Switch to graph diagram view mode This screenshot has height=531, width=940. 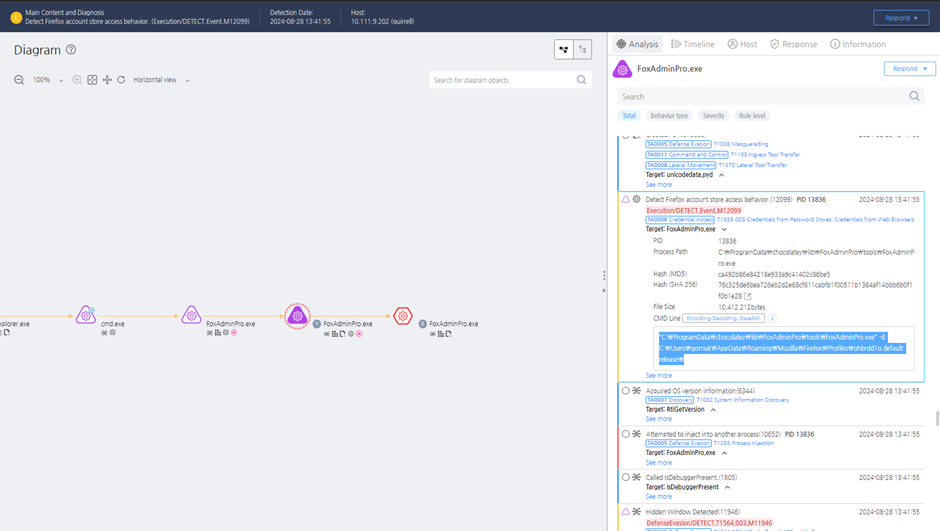coord(564,50)
